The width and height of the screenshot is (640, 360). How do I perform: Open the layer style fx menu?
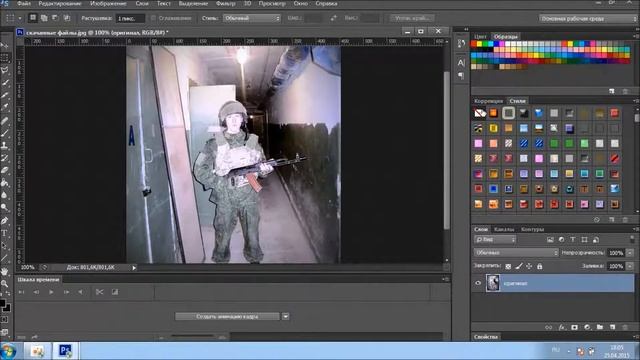coord(562,327)
